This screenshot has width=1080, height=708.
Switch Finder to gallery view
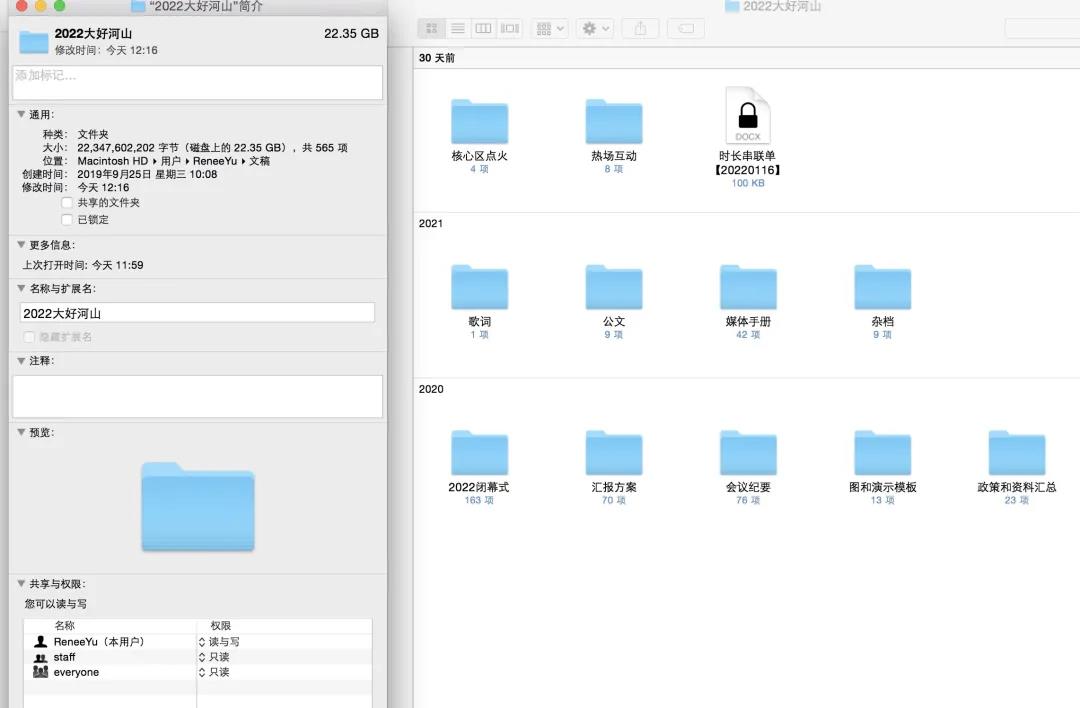coord(510,29)
